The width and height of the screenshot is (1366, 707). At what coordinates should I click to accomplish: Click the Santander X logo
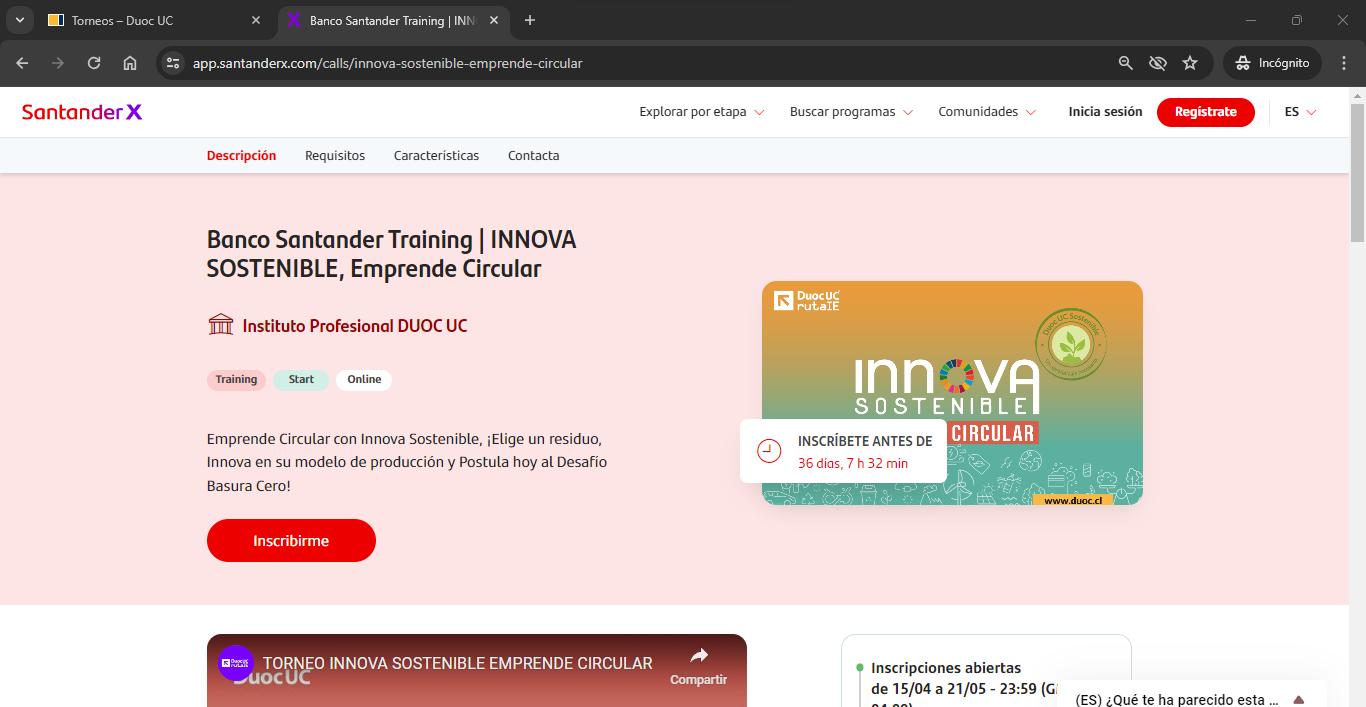click(x=82, y=112)
